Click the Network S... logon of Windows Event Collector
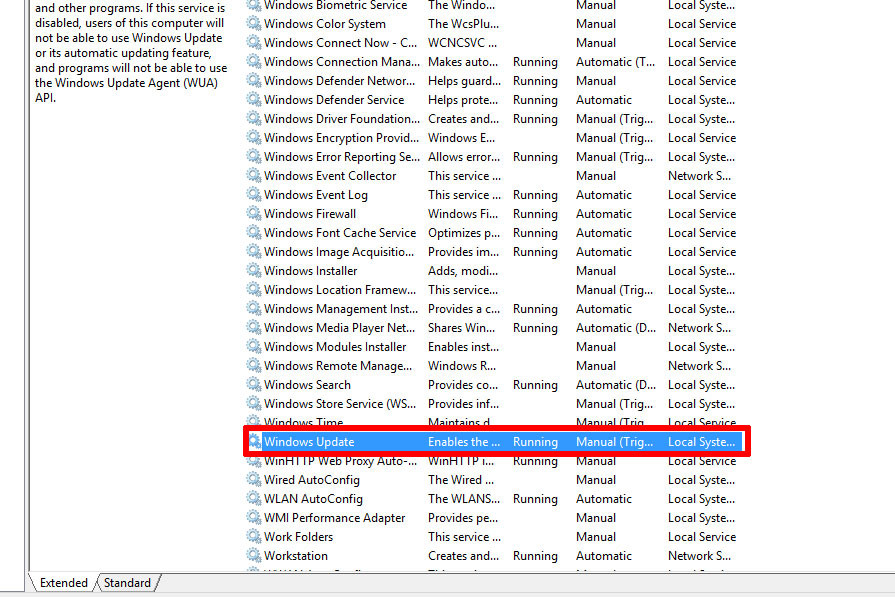 [699, 176]
